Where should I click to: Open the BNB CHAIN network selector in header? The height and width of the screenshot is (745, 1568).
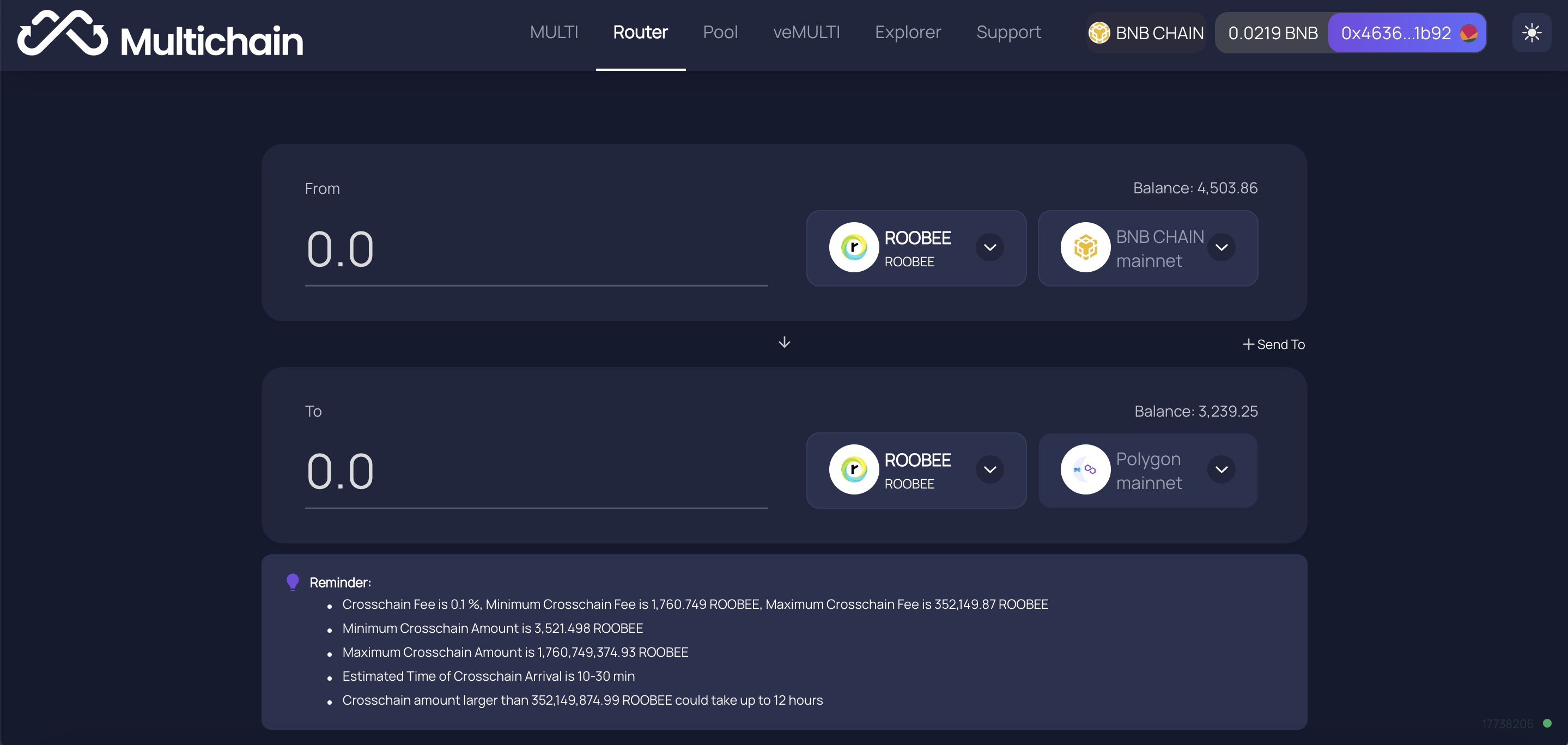point(1146,33)
